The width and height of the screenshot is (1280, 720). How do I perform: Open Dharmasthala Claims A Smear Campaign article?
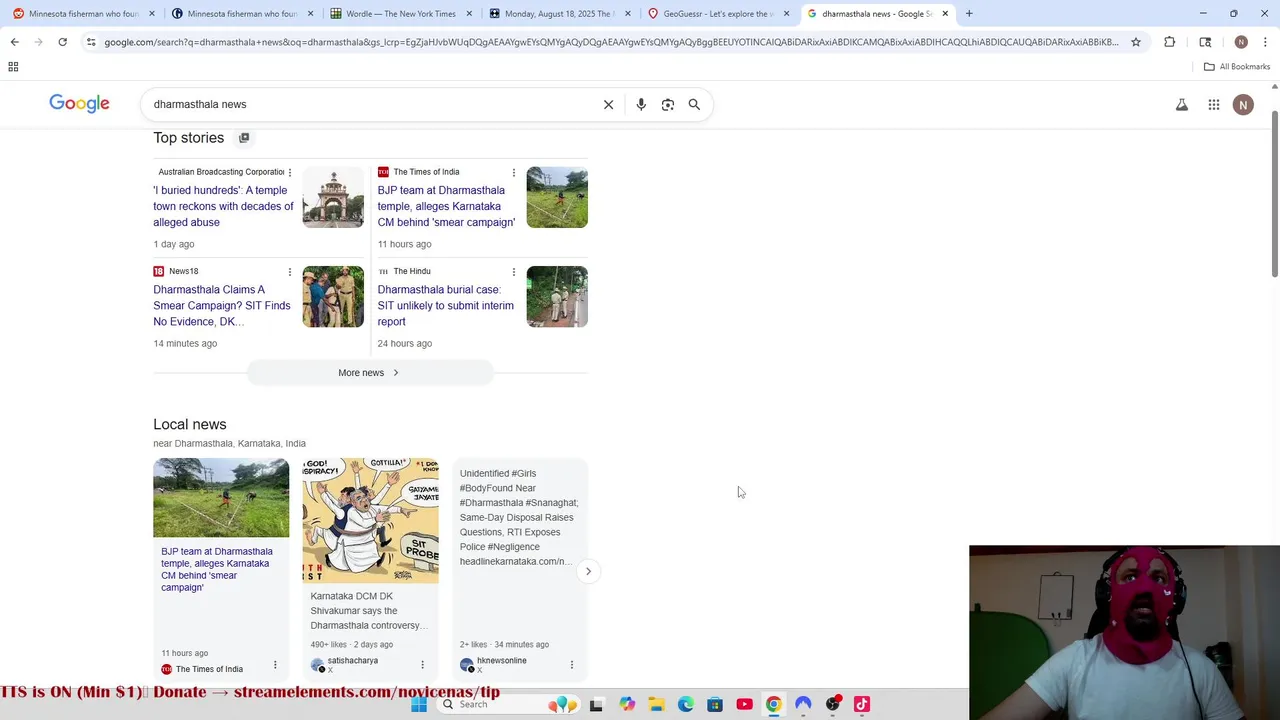point(222,305)
